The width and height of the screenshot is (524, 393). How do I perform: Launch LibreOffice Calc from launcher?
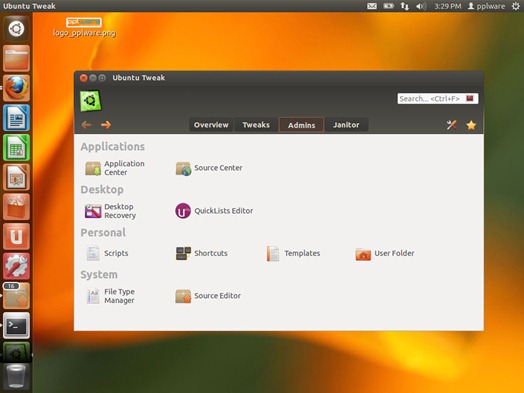point(16,147)
